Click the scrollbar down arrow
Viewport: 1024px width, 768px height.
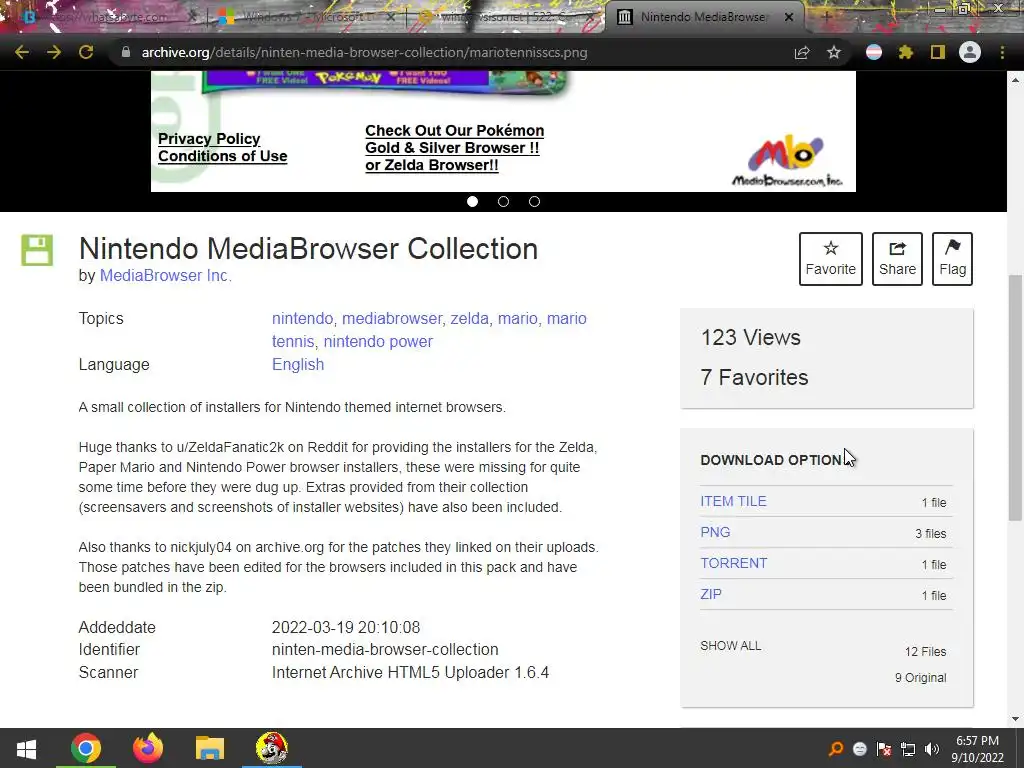click(x=1016, y=719)
